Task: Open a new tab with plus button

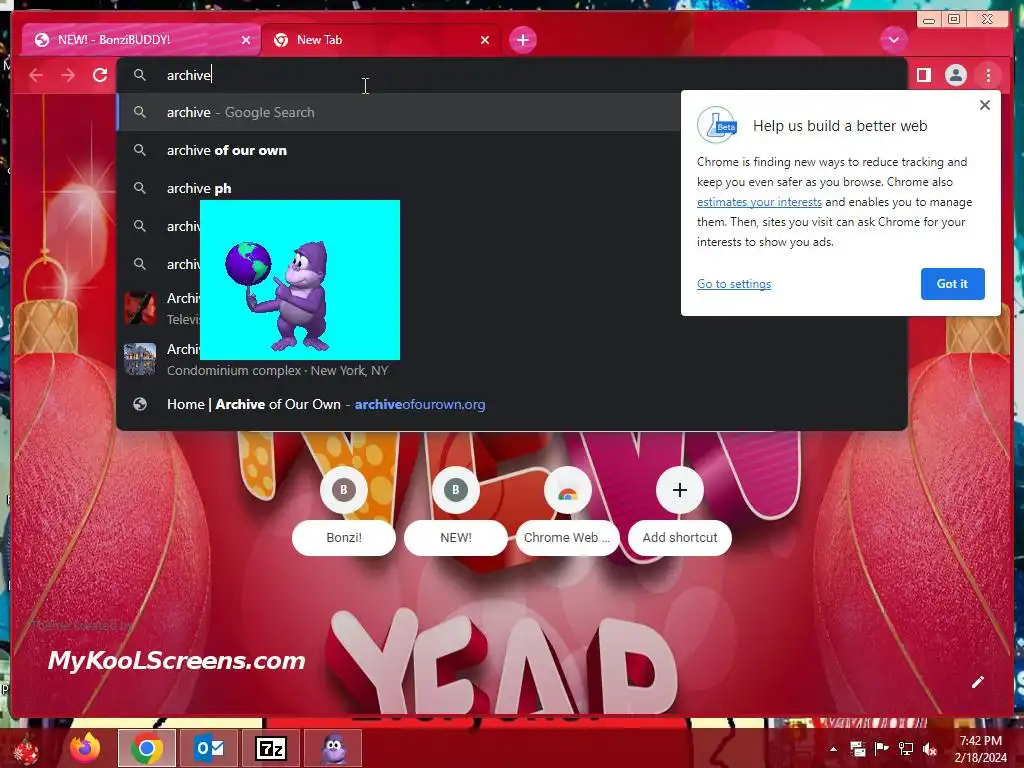Action: [x=522, y=40]
